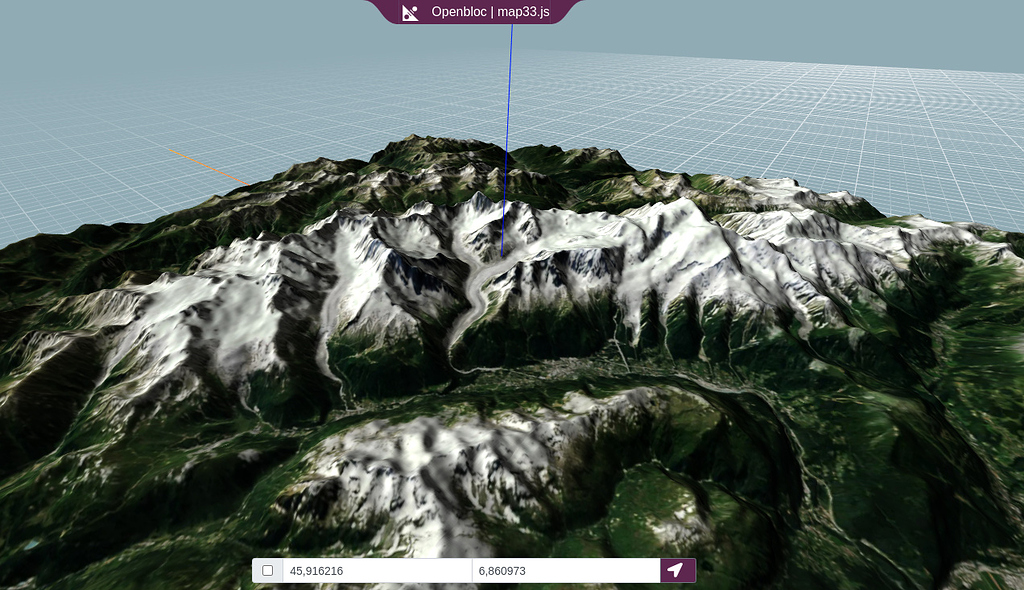This screenshot has width=1024, height=590.
Task: Open the Openbloc link in the header badge
Action: point(458,14)
